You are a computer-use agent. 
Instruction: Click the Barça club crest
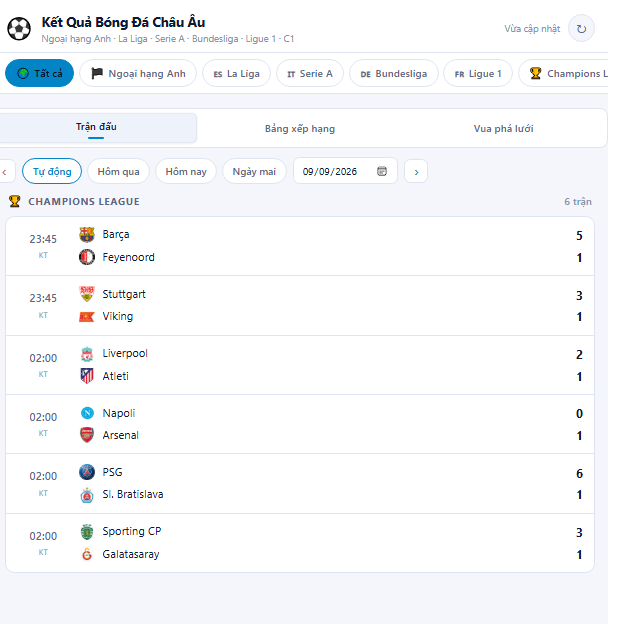pos(87,235)
